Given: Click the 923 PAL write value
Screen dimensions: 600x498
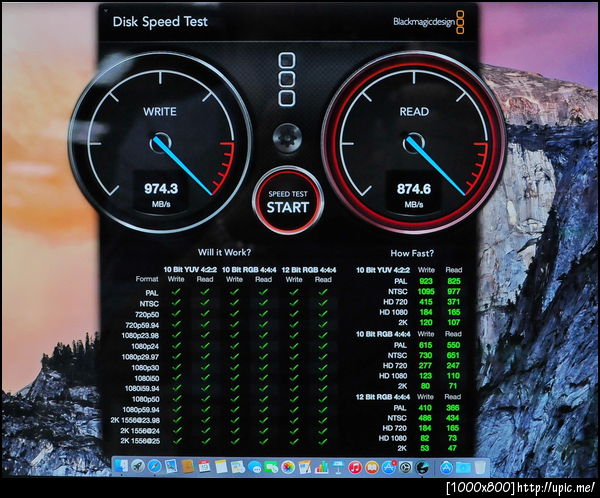Looking at the screenshot, I should coord(426,281).
